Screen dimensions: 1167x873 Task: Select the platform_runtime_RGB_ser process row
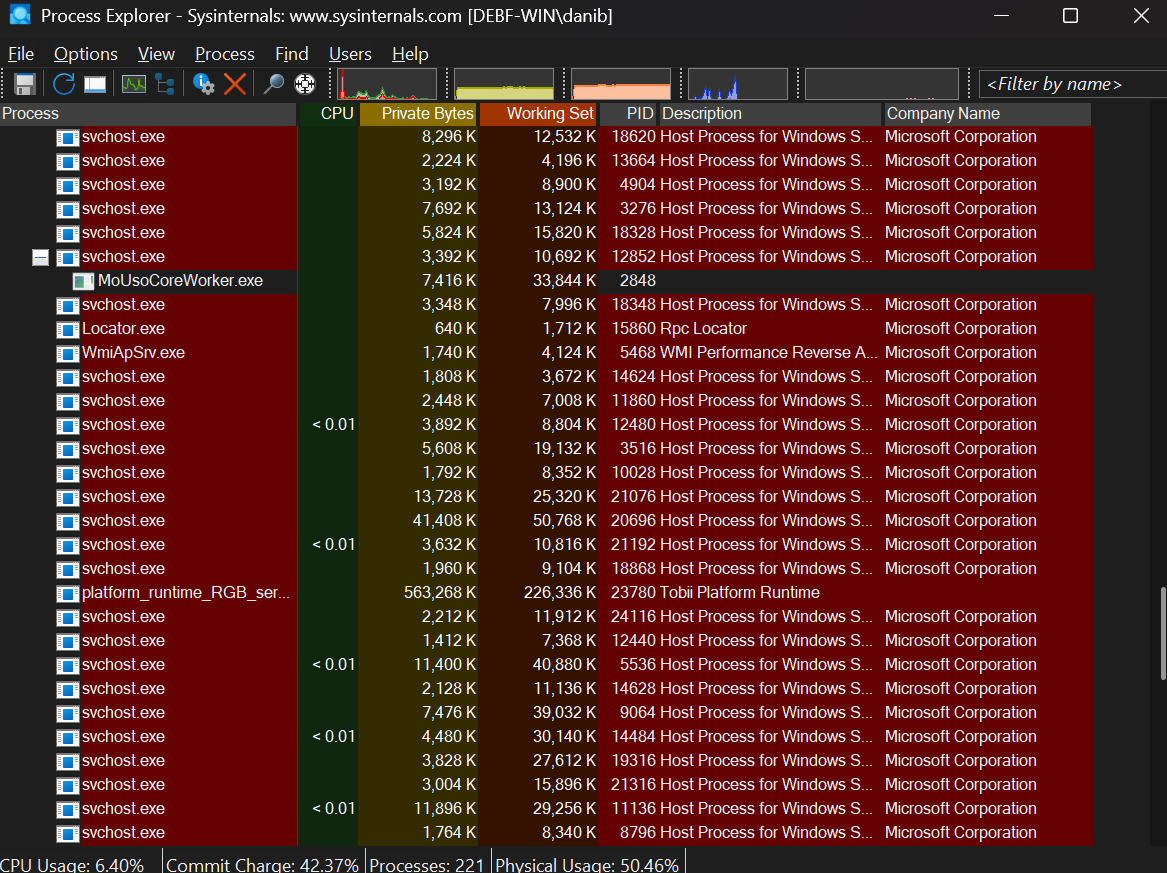click(x=185, y=593)
